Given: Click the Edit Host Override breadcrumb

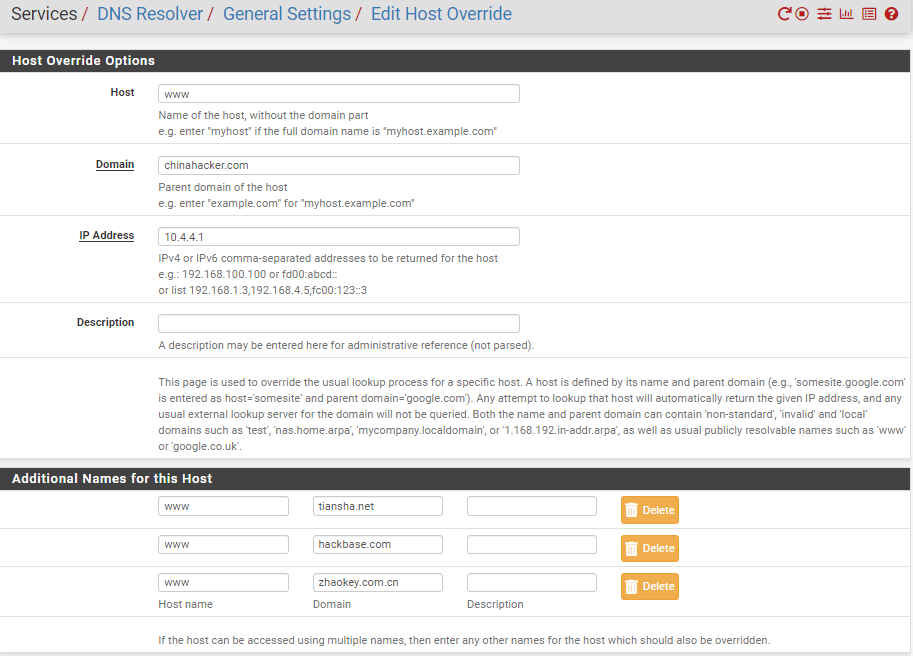Looking at the screenshot, I should (441, 14).
